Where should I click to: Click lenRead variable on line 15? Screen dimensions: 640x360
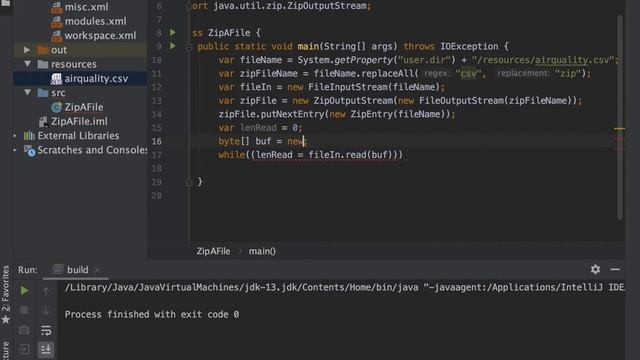pyautogui.click(x=258, y=128)
